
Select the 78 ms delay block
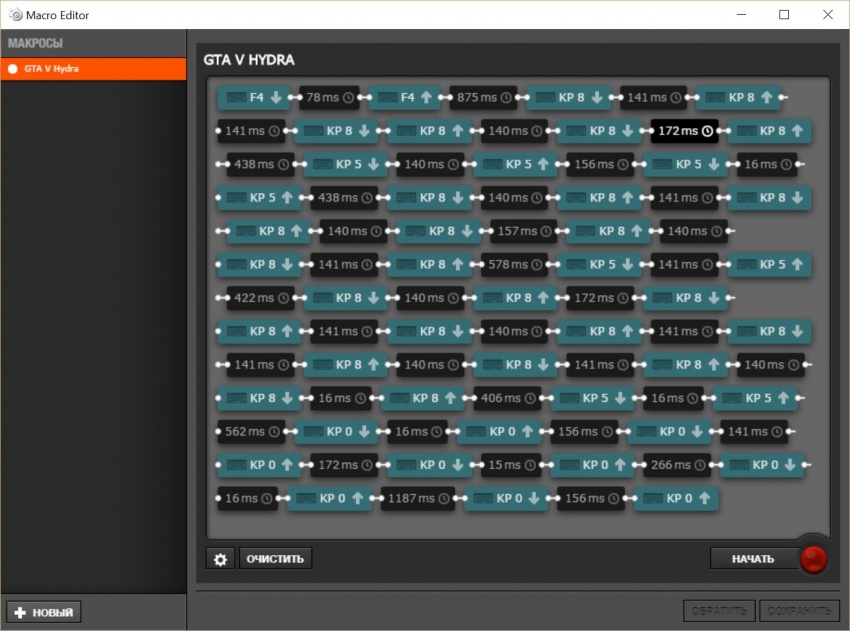coord(330,98)
